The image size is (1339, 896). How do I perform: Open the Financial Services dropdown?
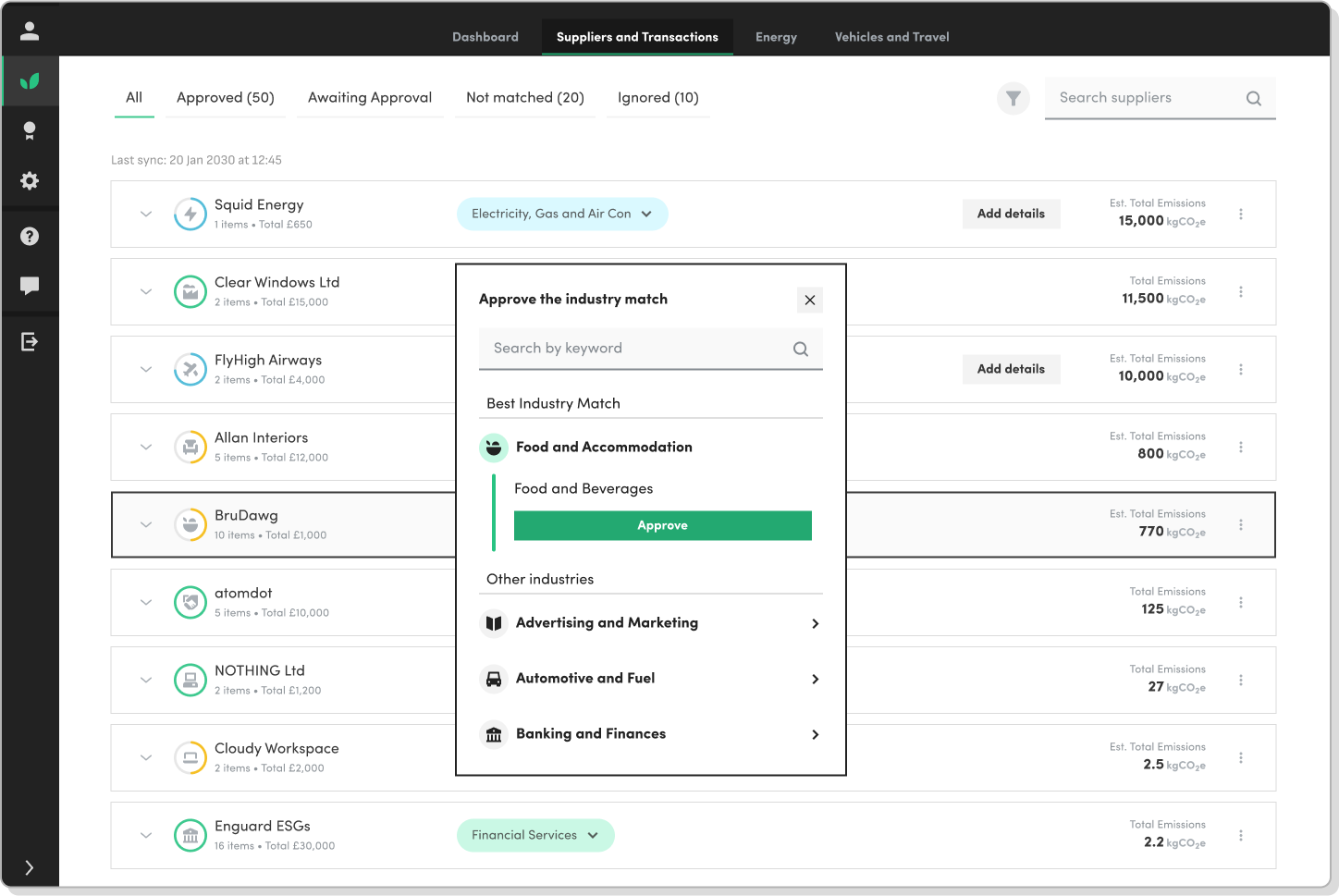[535, 835]
